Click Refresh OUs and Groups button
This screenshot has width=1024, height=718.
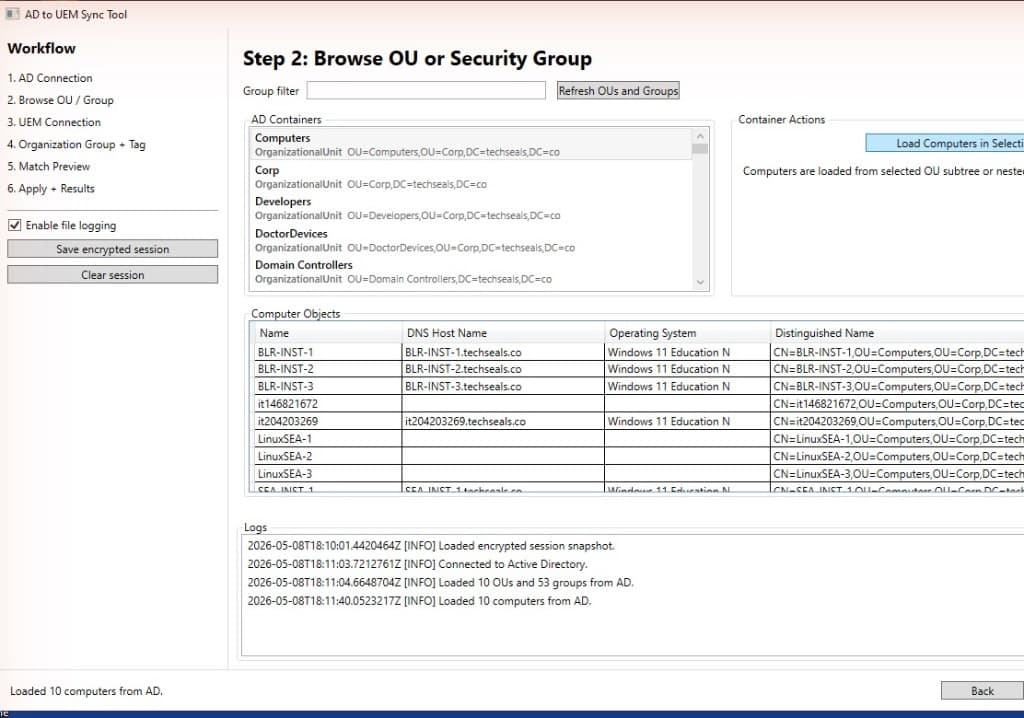click(x=618, y=91)
